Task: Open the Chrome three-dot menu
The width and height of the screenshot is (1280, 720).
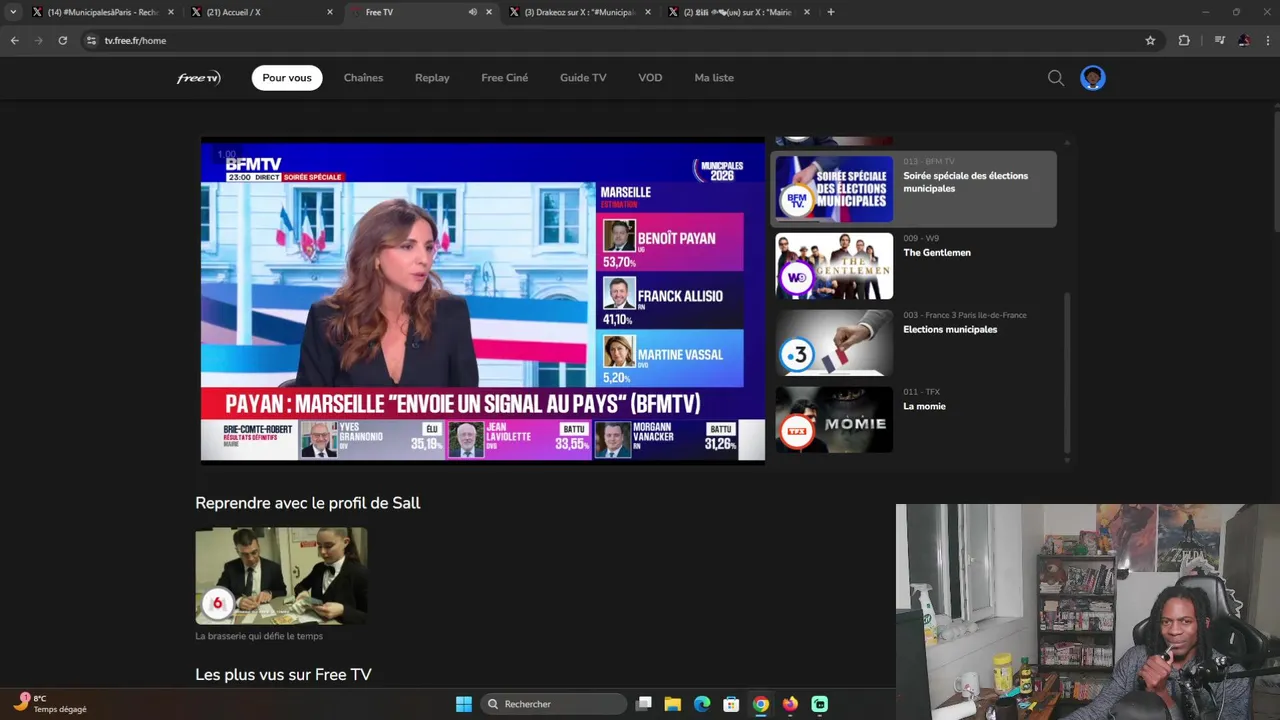Action: point(1268,40)
